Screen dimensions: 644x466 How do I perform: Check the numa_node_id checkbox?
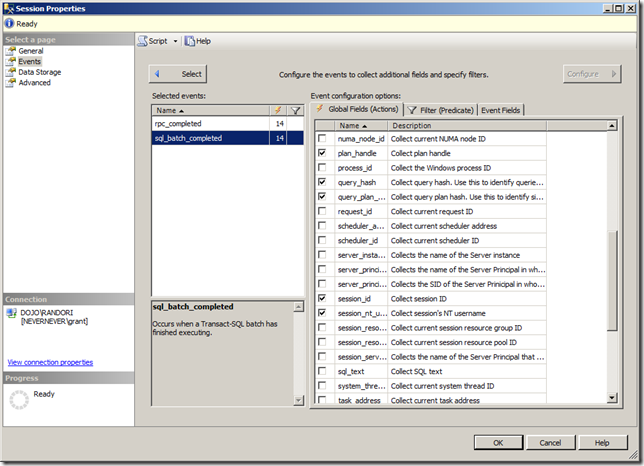coord(322,138)
